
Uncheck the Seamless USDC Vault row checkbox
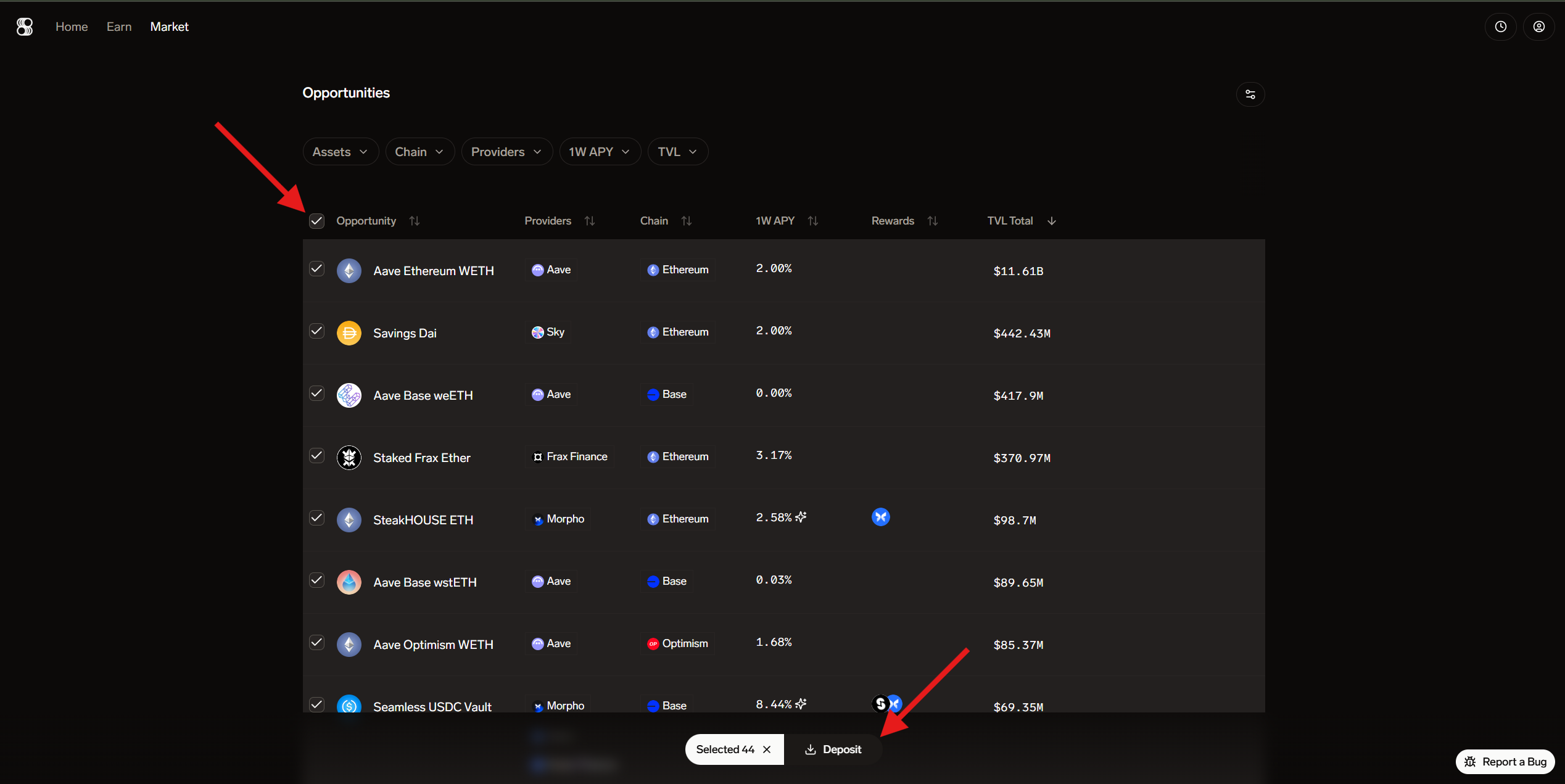(316, 704)
